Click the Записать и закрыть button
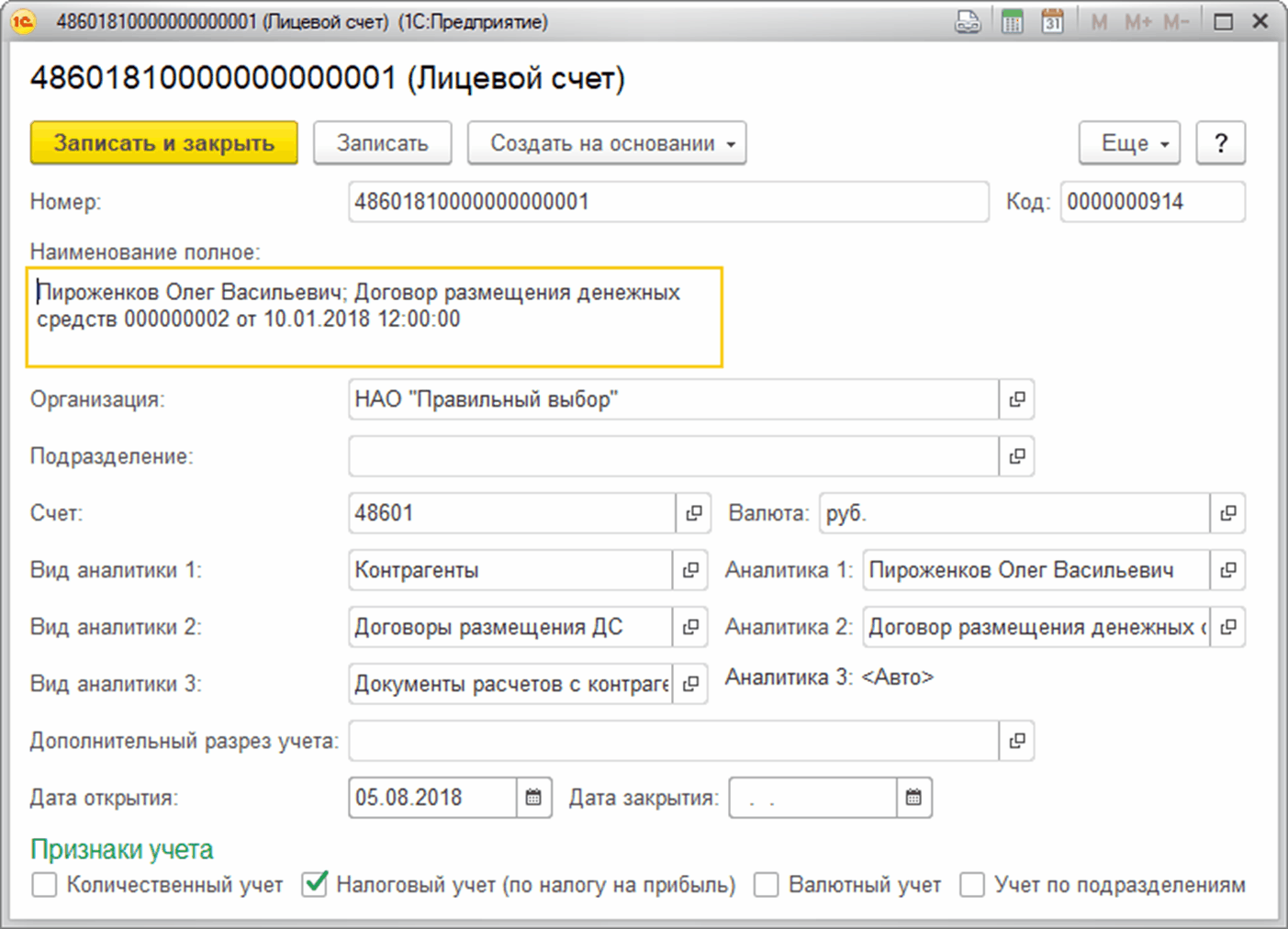1288x929 pixels. 164,143
